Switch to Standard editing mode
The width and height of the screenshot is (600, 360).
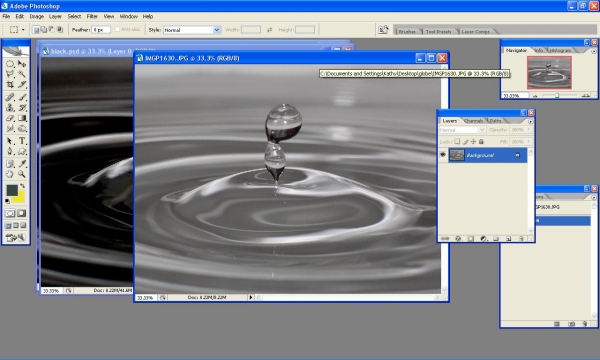click(x=10, y=213)
